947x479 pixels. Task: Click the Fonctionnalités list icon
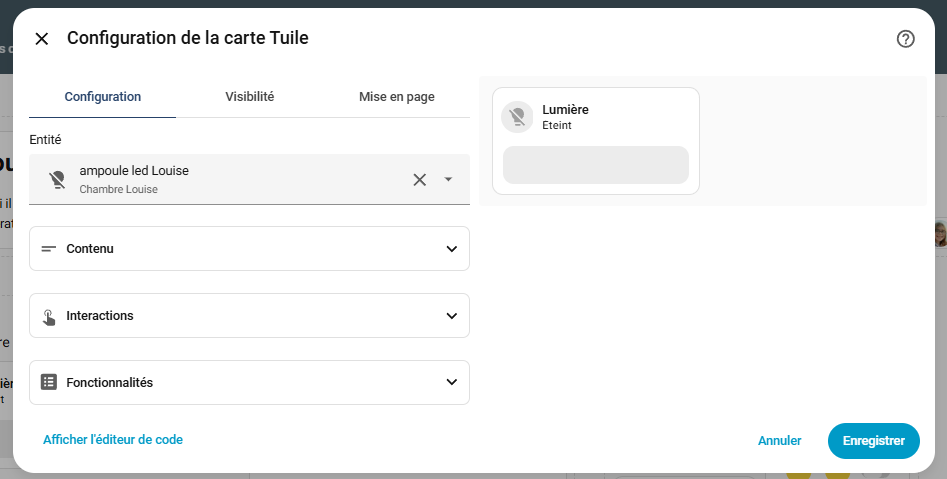48,382
